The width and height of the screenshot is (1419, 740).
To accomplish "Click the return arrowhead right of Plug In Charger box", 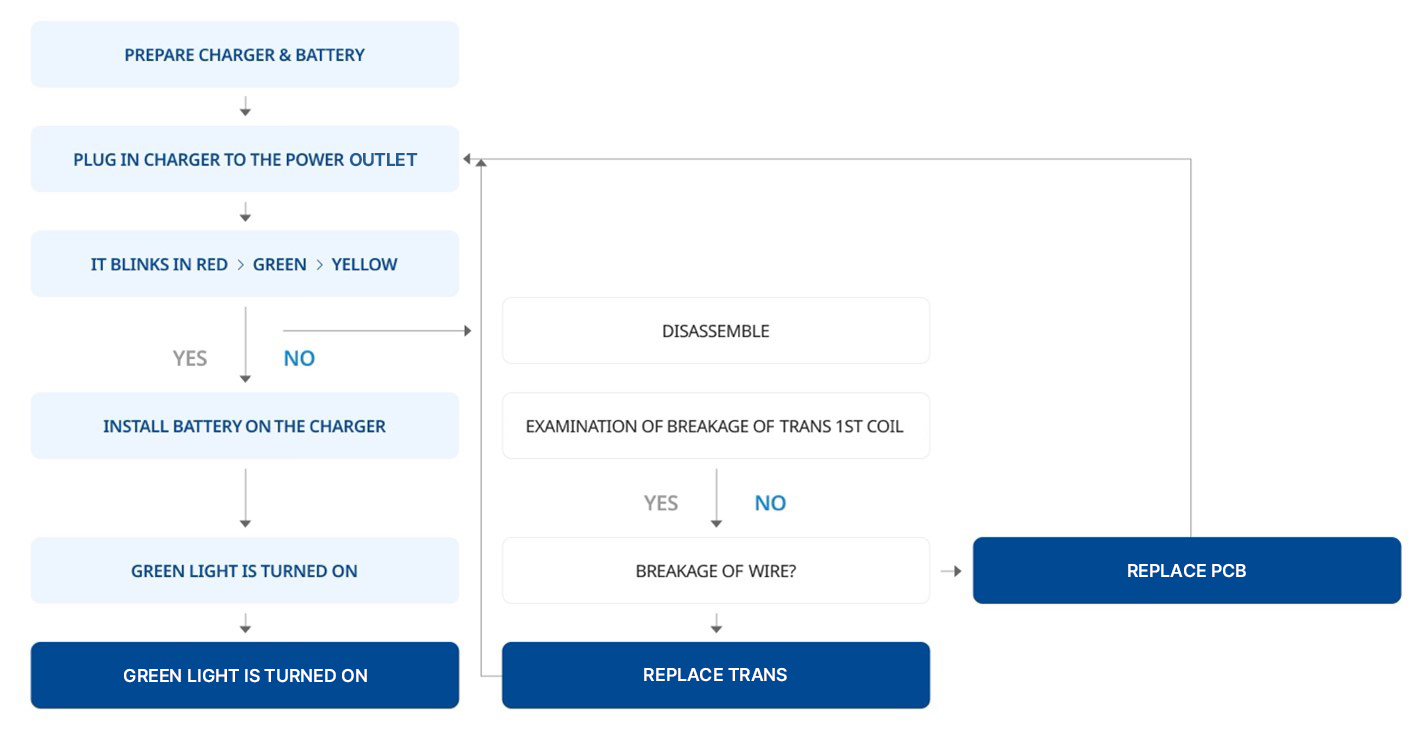I will [x=468, y=160].
